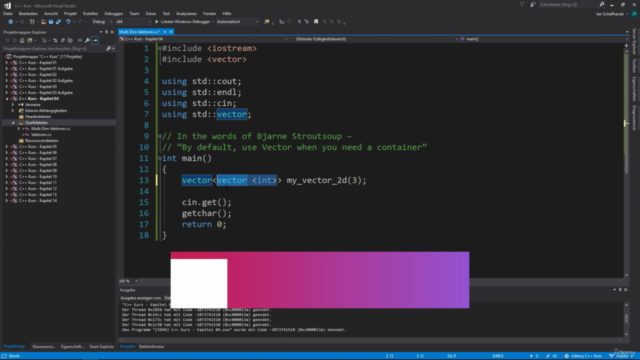Open the Datei menu
The width and height of the screenshot is (640, 360).
click(8, 13)
